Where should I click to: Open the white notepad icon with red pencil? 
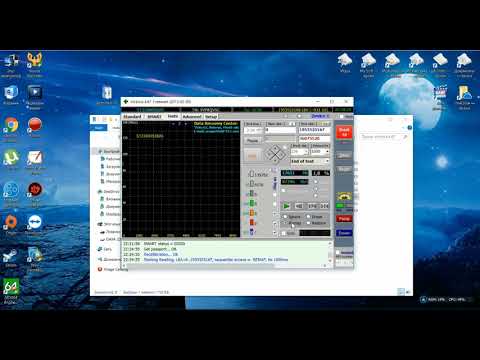pos(35,158)
